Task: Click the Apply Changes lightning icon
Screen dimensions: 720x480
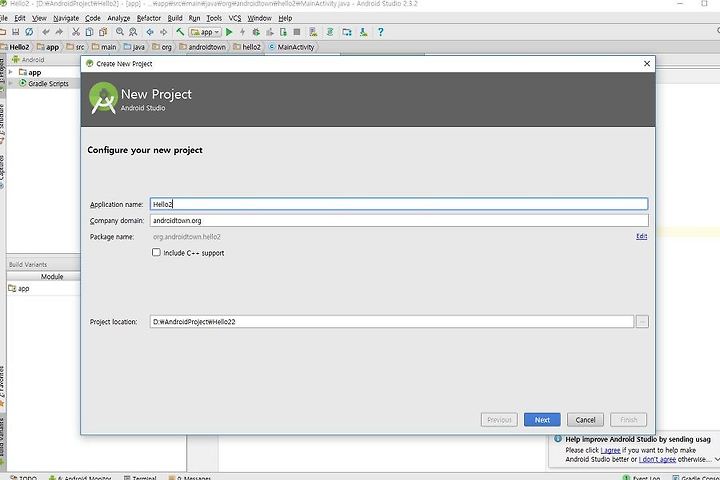Action: (242, 32)
